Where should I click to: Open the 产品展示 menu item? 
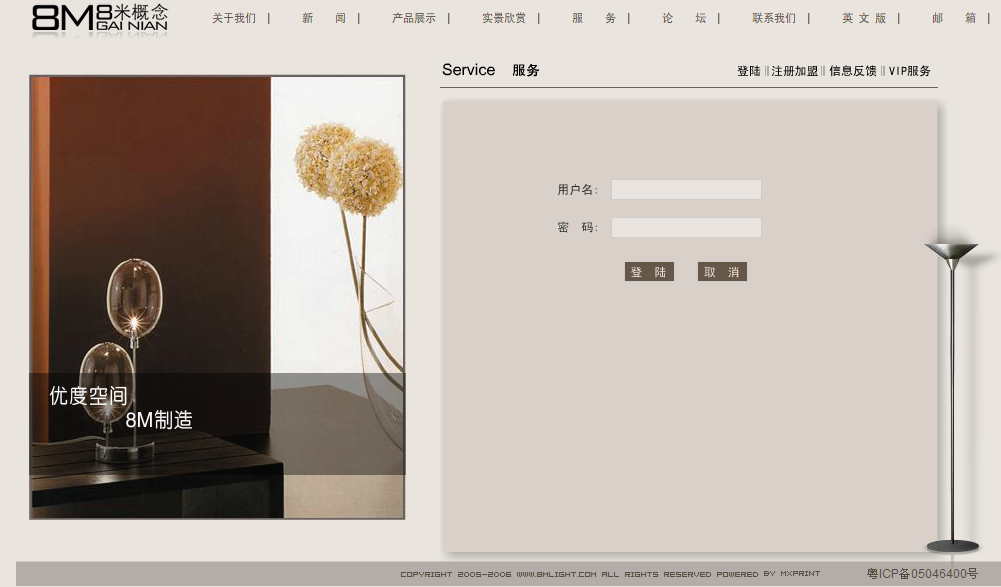414,18
